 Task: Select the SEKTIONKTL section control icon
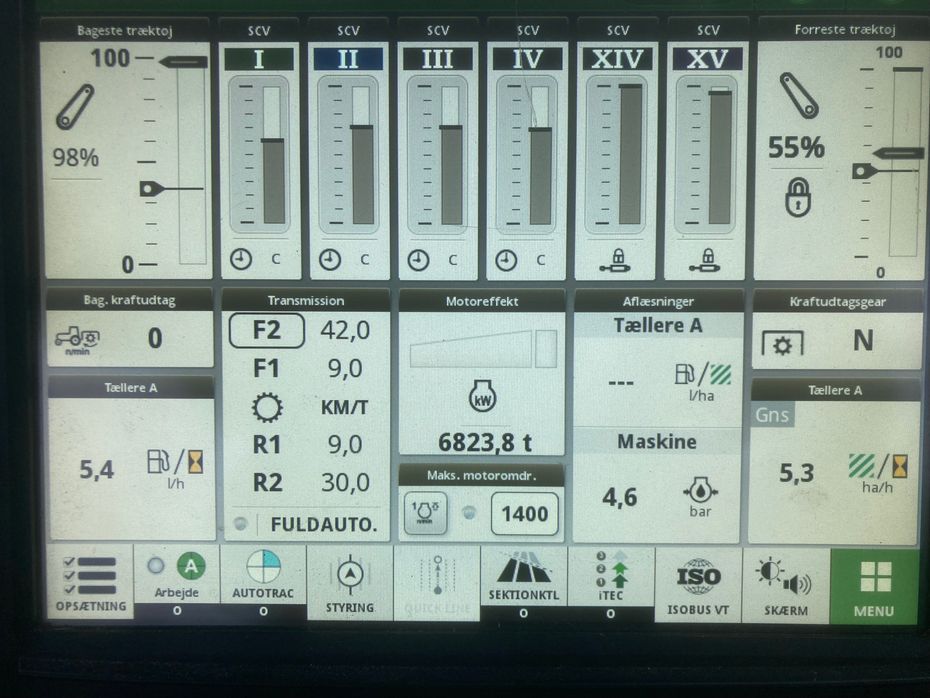523,580
